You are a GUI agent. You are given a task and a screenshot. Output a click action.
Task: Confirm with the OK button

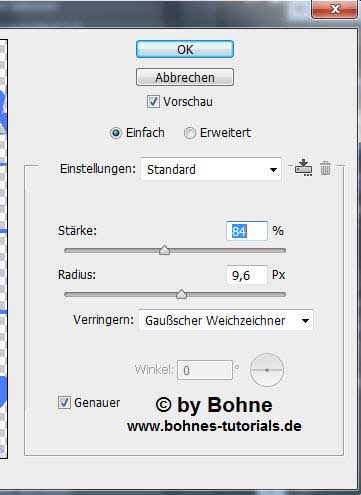185,49
